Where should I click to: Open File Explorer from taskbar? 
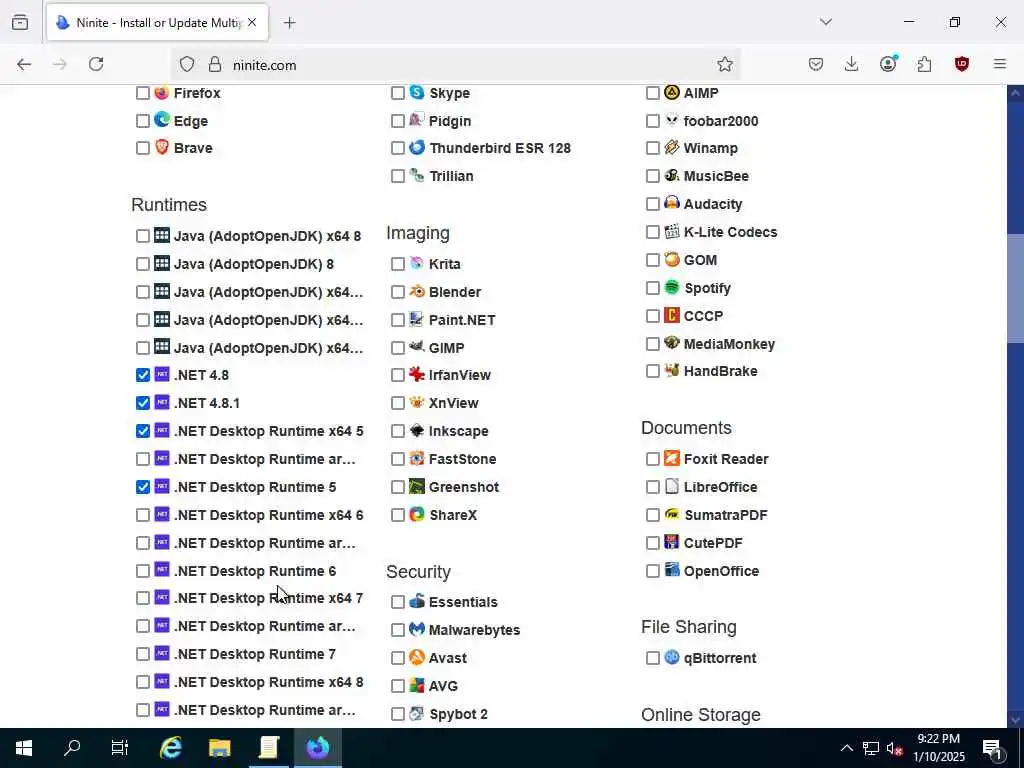(219, 748)
